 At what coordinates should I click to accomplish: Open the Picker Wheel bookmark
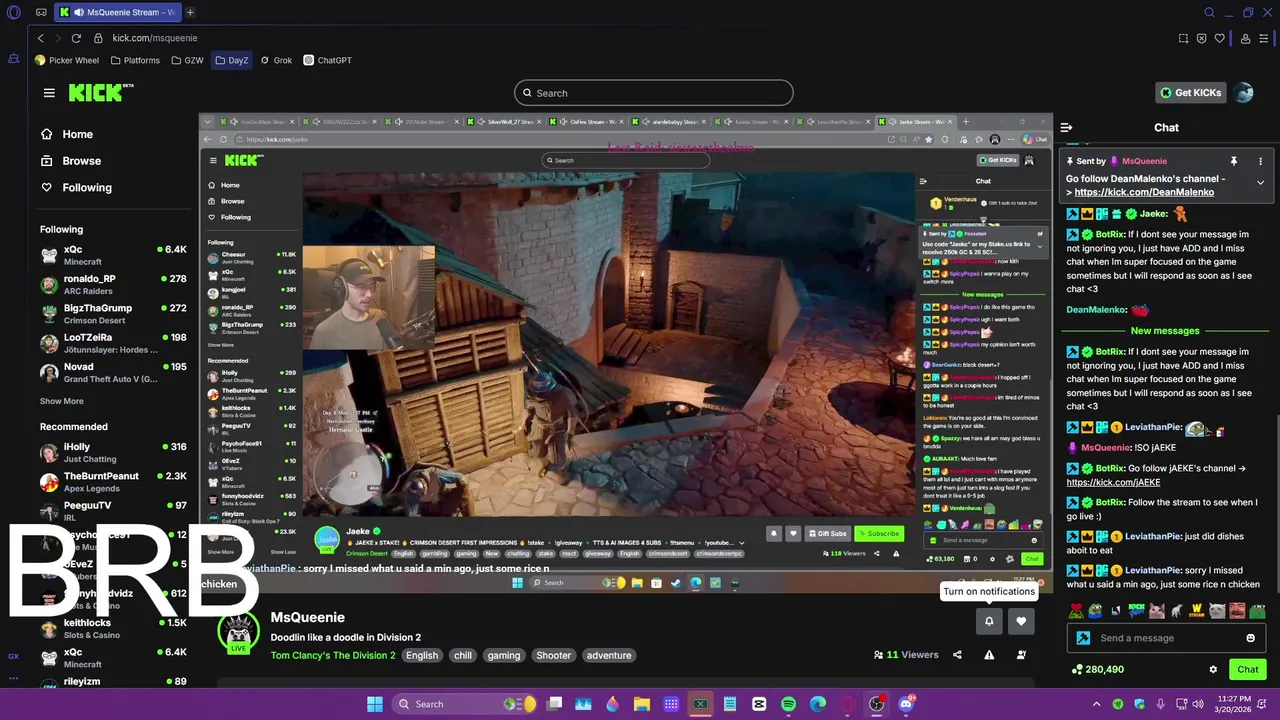(x=67, y=60)
